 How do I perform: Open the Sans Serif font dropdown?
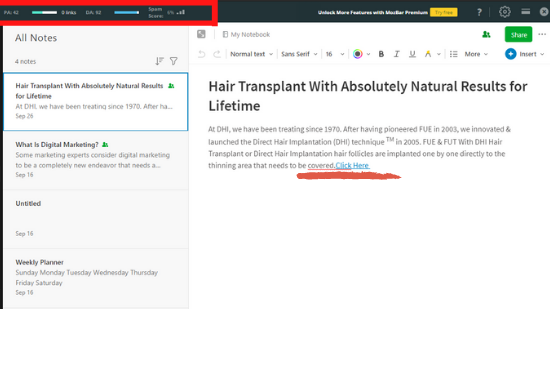[299, 54]
